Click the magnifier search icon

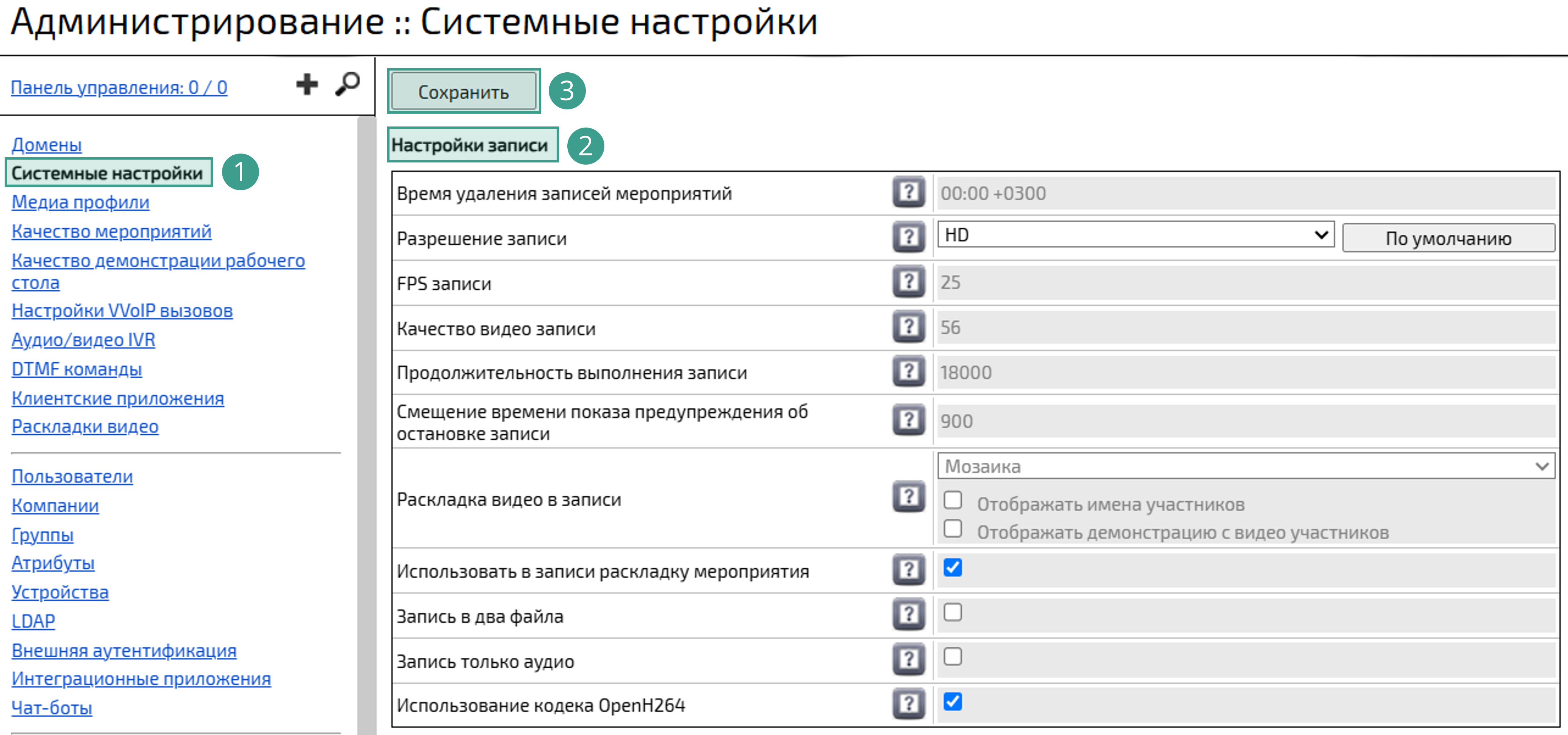click(x=347, y=84)
